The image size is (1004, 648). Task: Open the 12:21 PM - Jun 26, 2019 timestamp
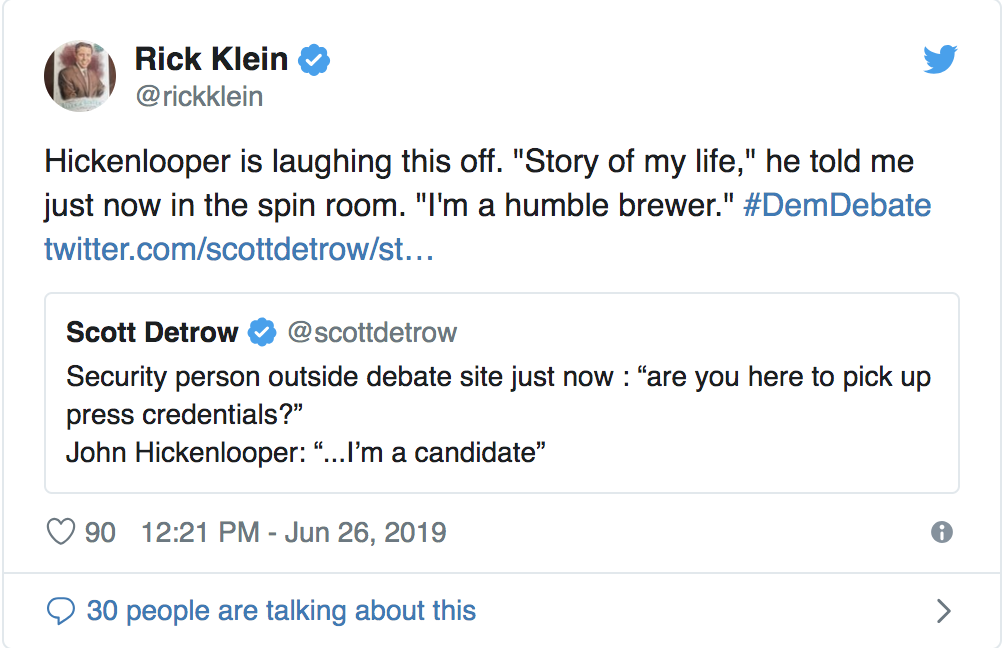[293, 533]
